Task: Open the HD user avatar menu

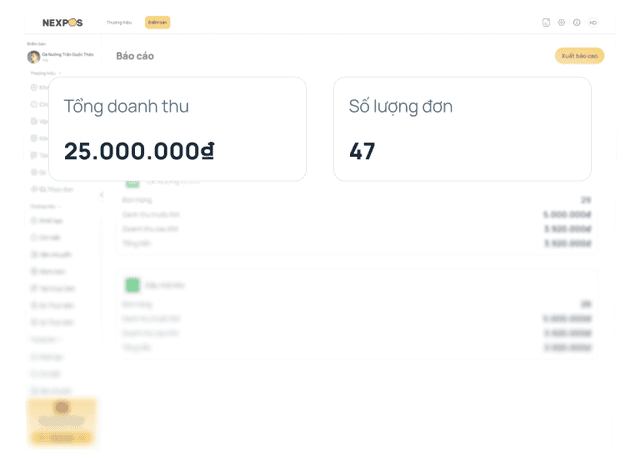Action: (593, 22)
